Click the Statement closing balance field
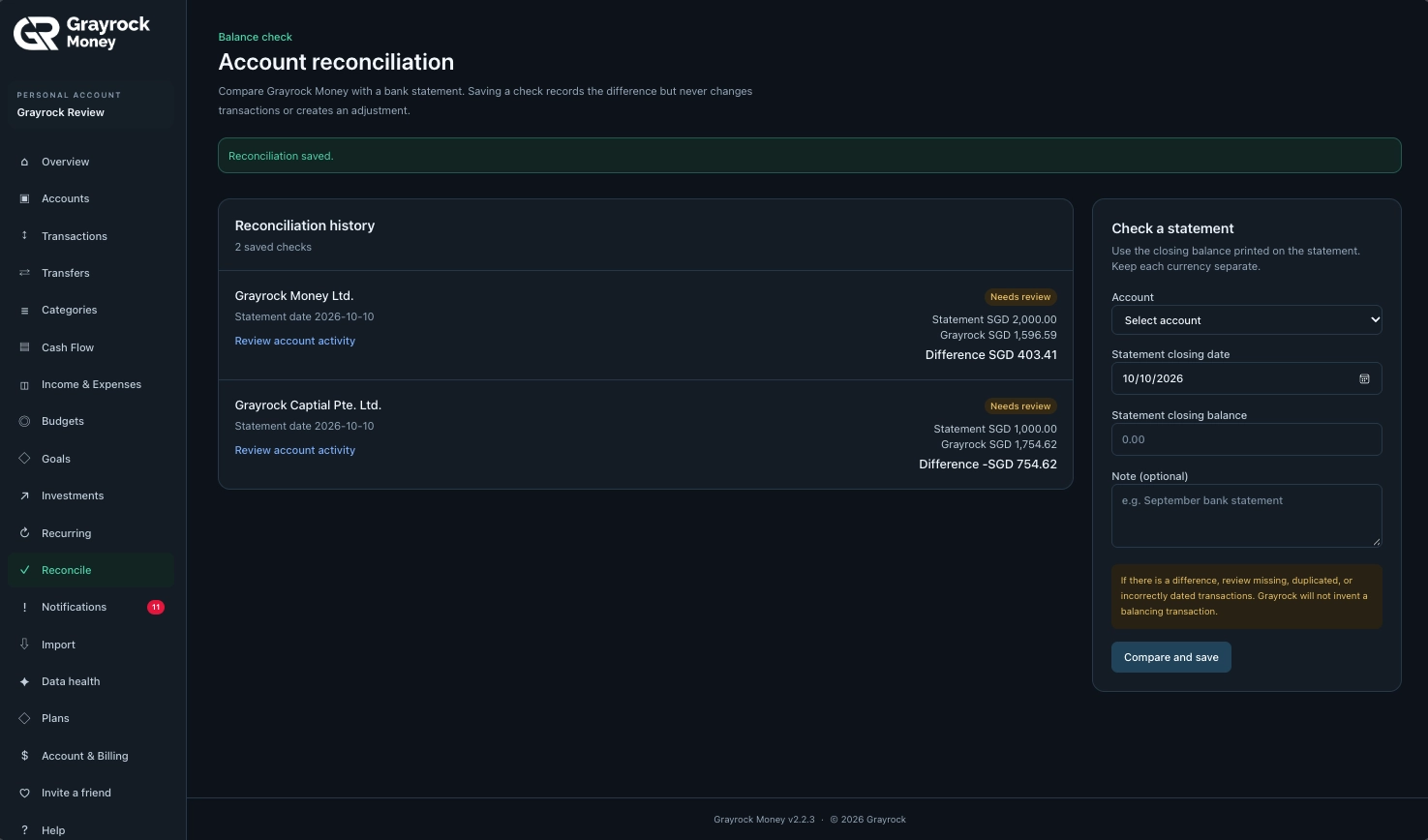 1246,439
